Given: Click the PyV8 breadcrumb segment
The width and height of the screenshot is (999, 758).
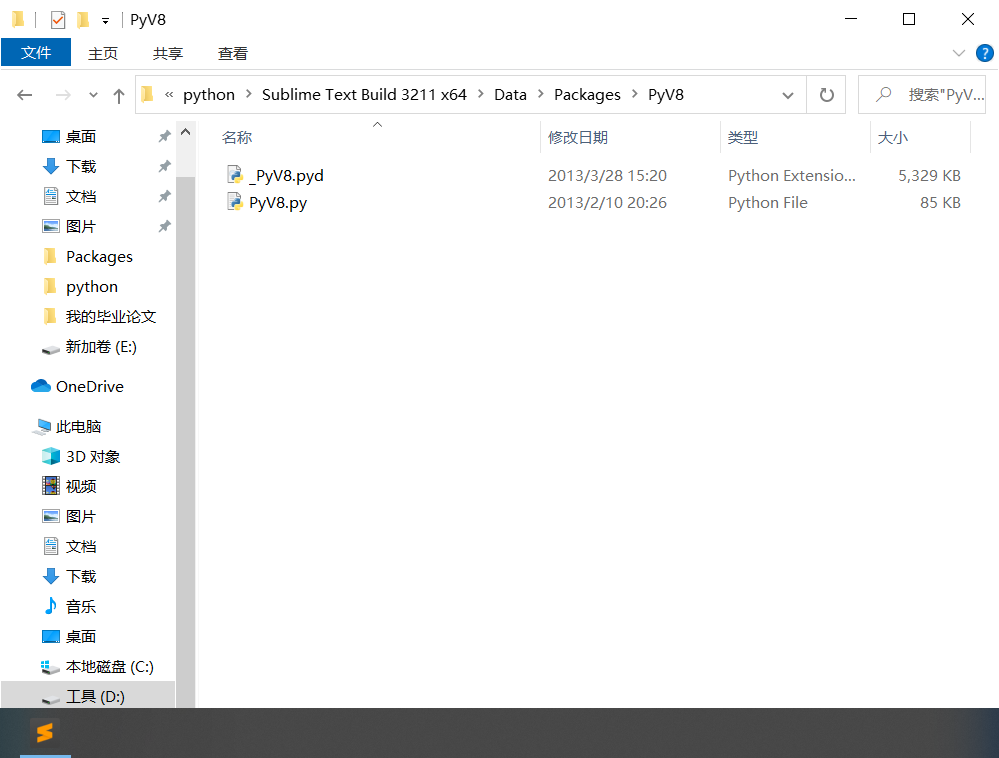Looking at the screenshot, I should pos(666,94).
